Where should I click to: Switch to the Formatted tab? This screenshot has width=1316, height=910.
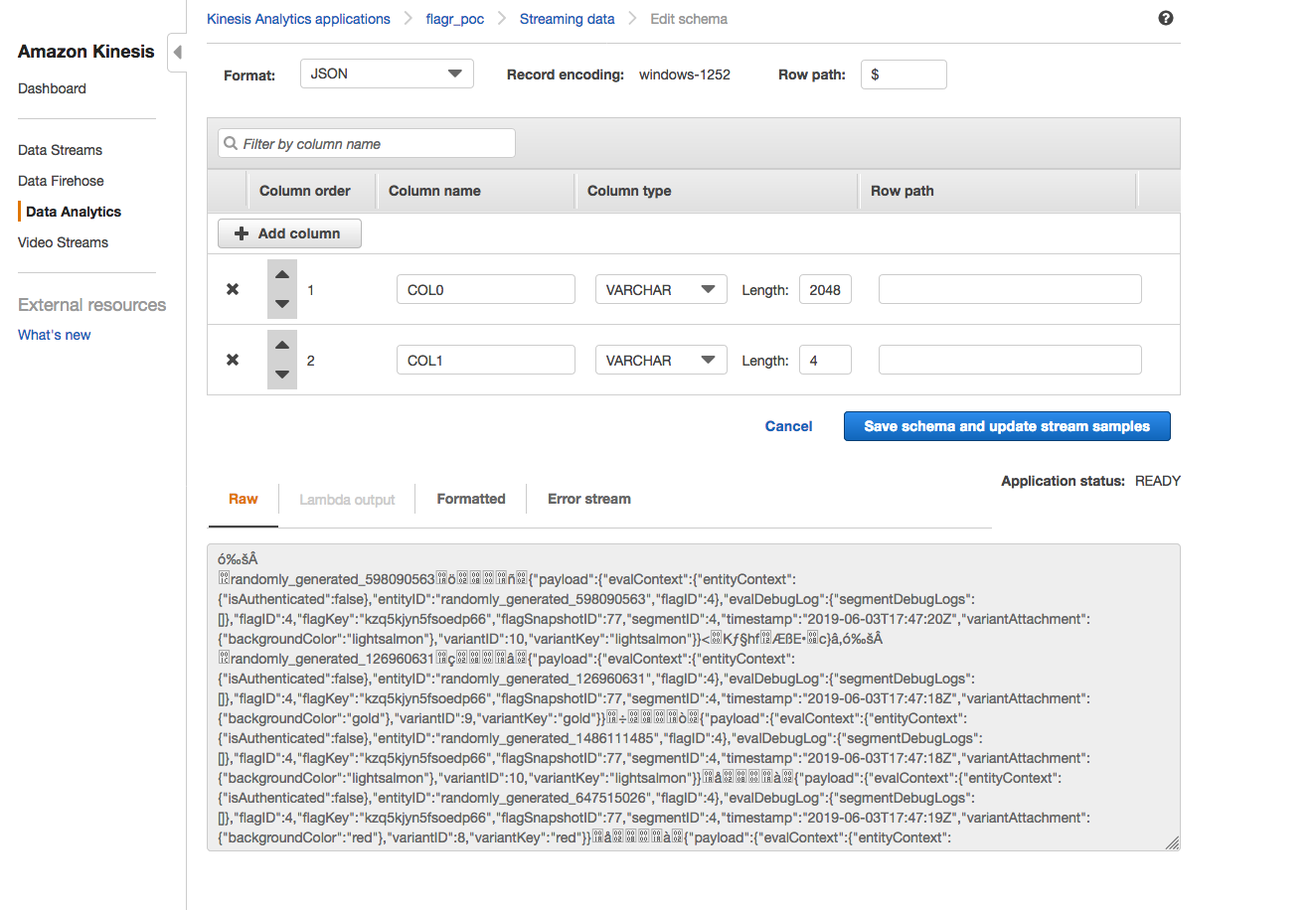470,499
